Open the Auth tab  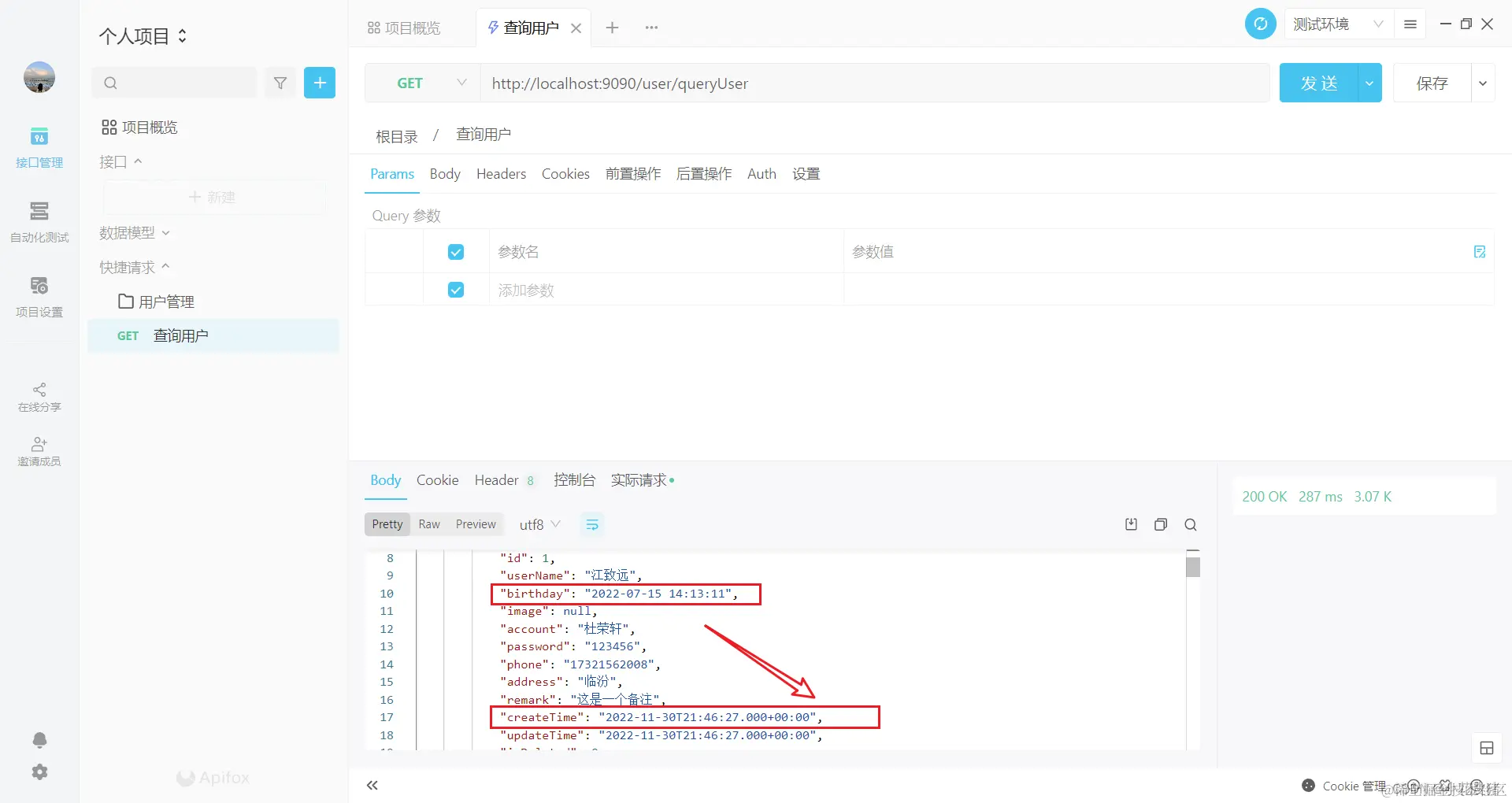pyautogui.click(x=762, y=174)
